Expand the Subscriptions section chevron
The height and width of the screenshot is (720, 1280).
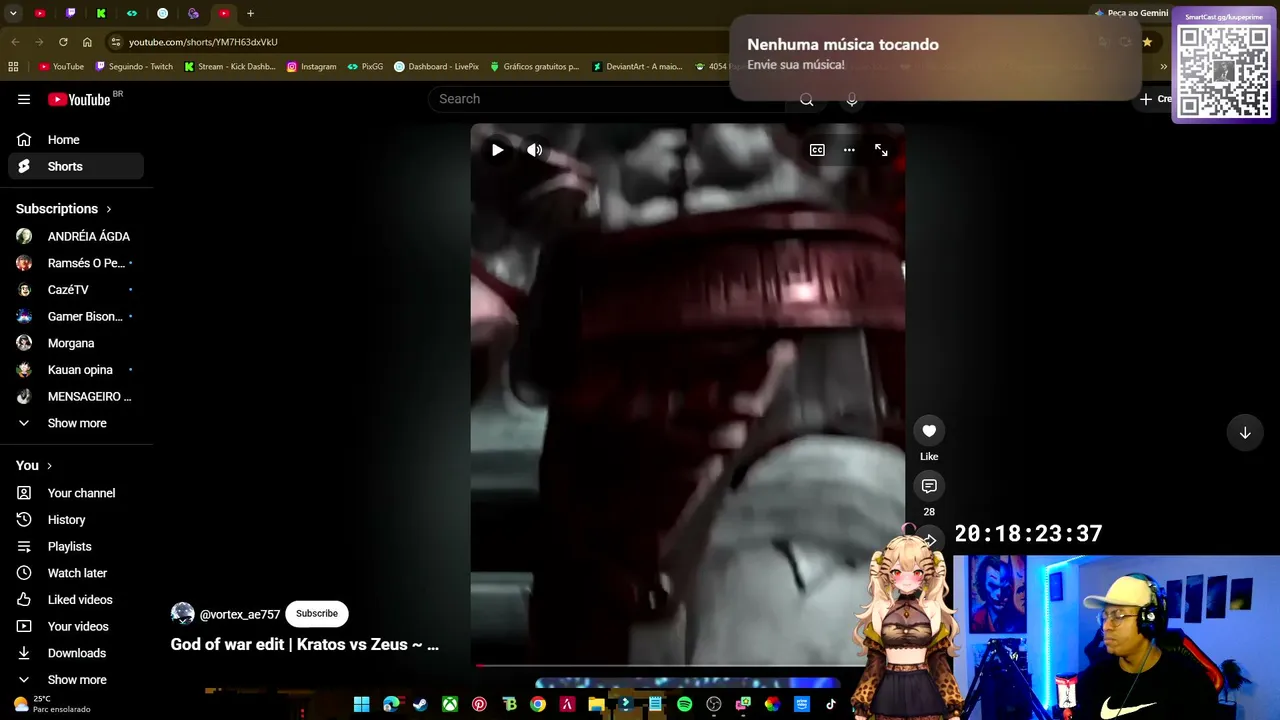[108, 209]
